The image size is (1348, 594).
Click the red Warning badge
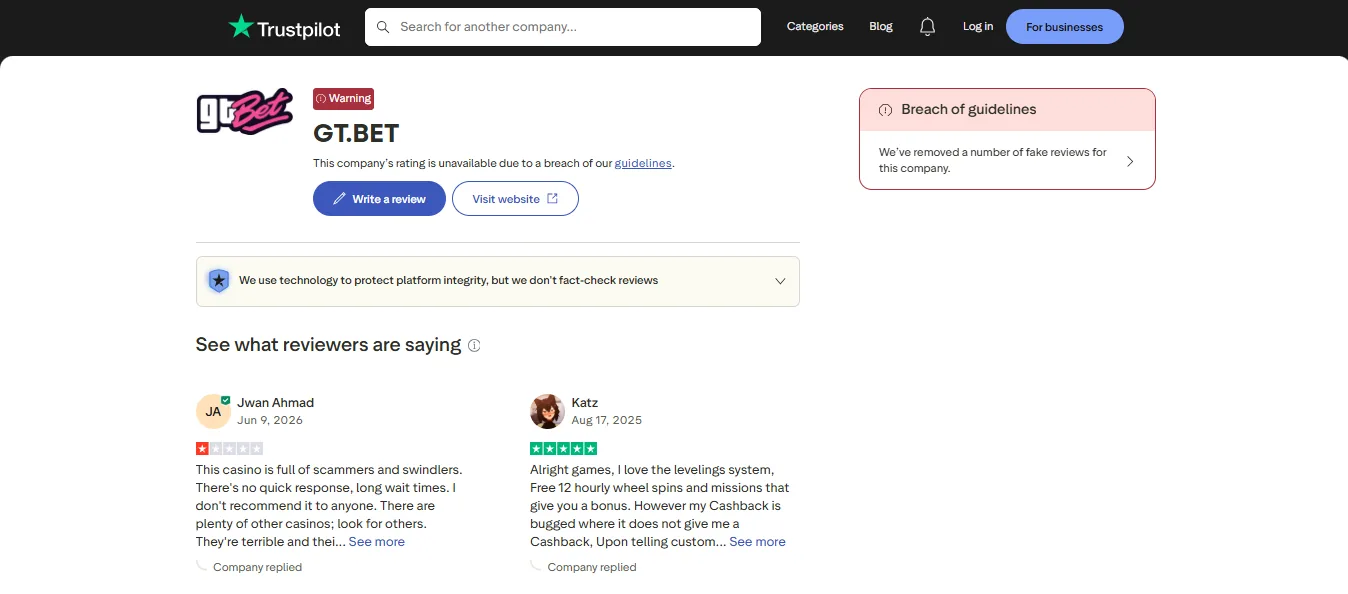pyautogui.click(x=343, y=98)
